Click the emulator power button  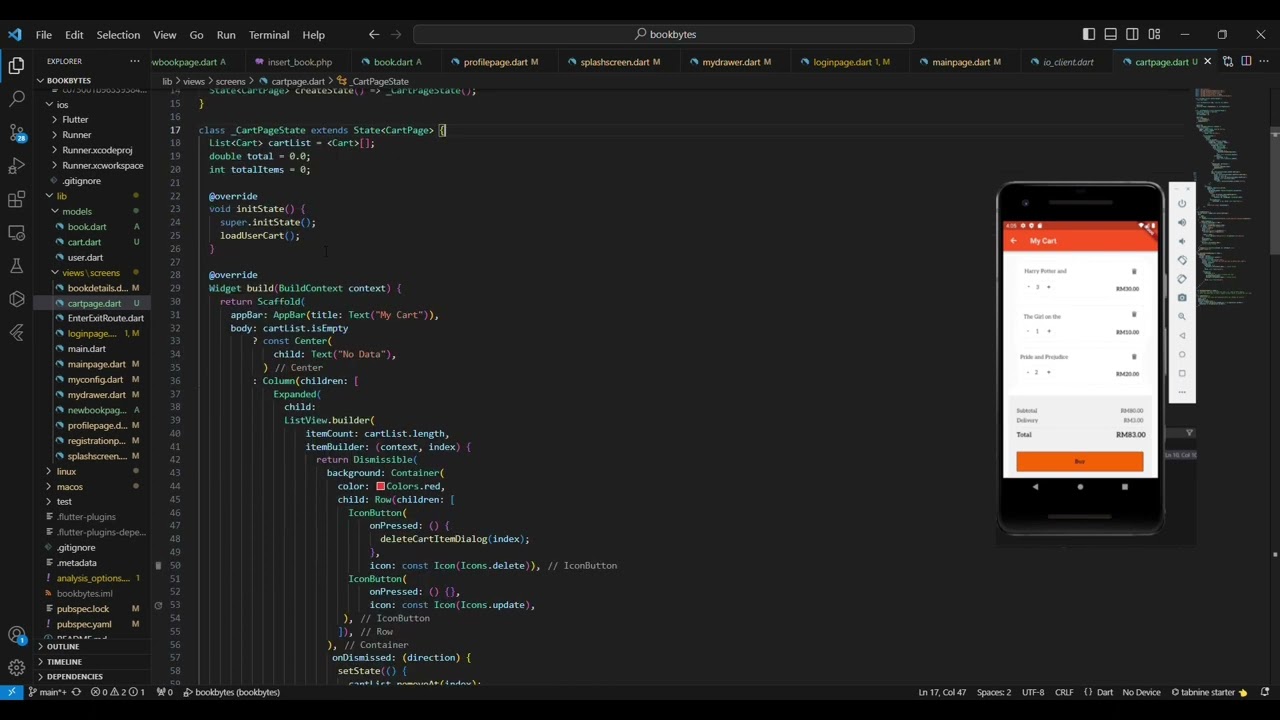(x=1182, y=203)
